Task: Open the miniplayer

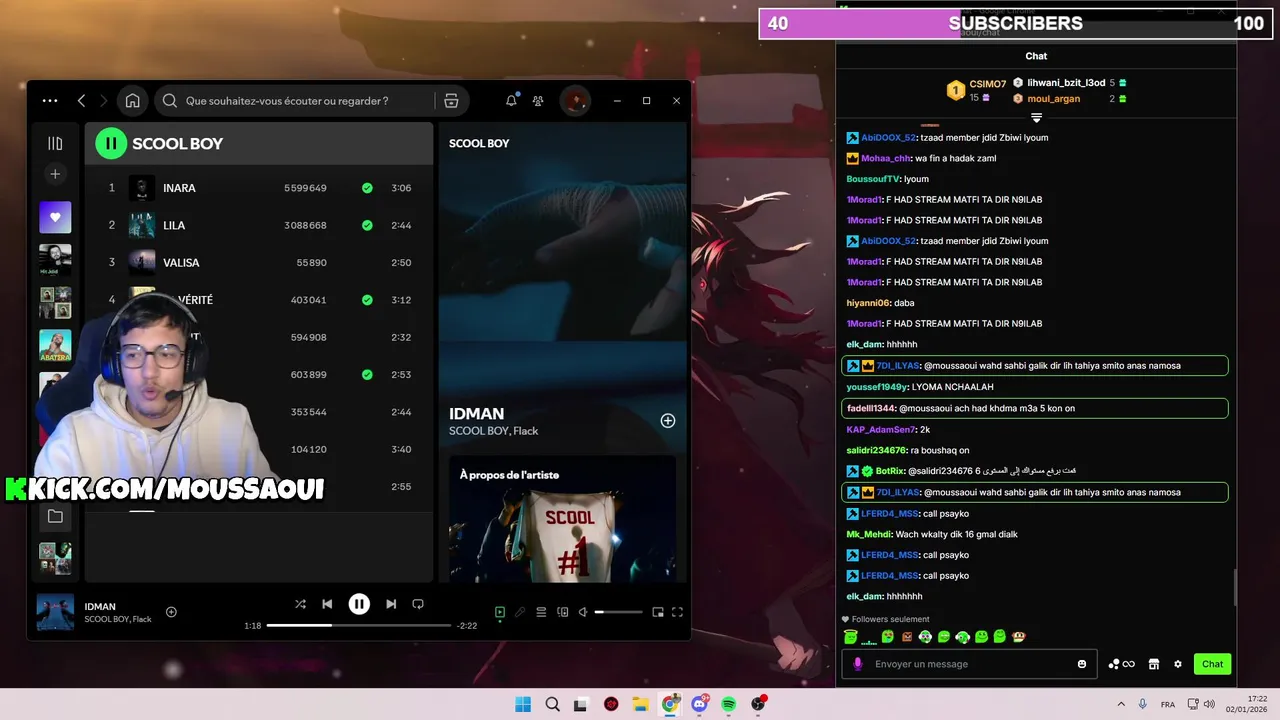Action: click(x=658, y=612)
